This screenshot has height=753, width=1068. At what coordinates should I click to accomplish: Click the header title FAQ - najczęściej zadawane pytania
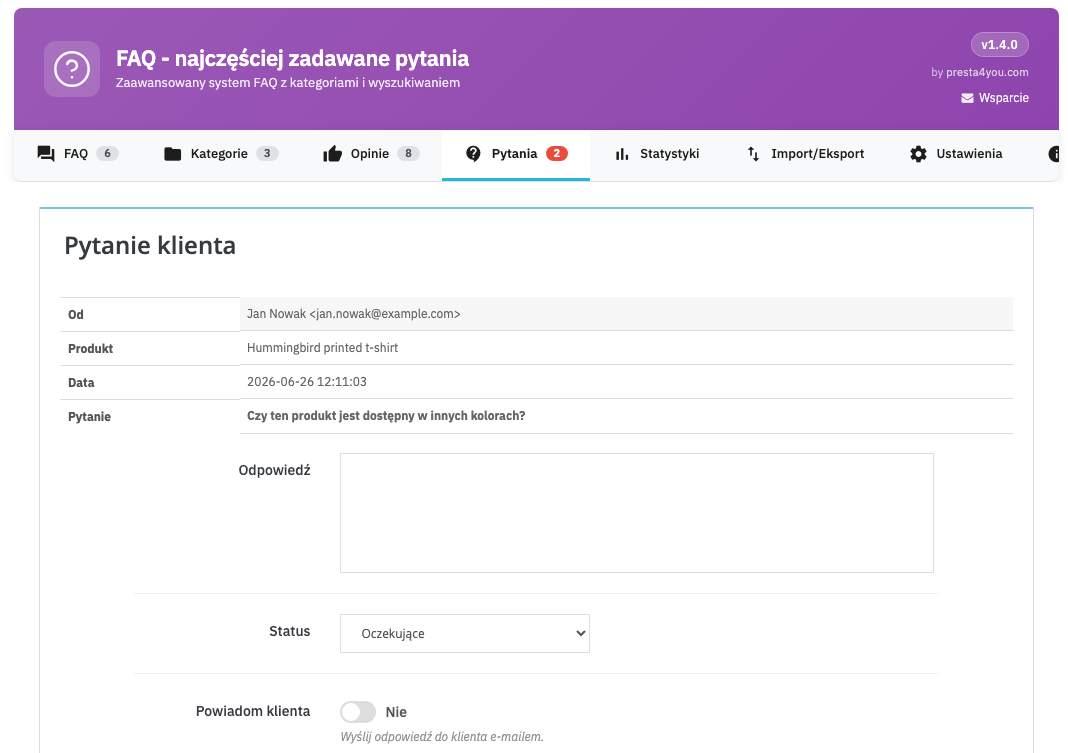[x=292, y=59]
